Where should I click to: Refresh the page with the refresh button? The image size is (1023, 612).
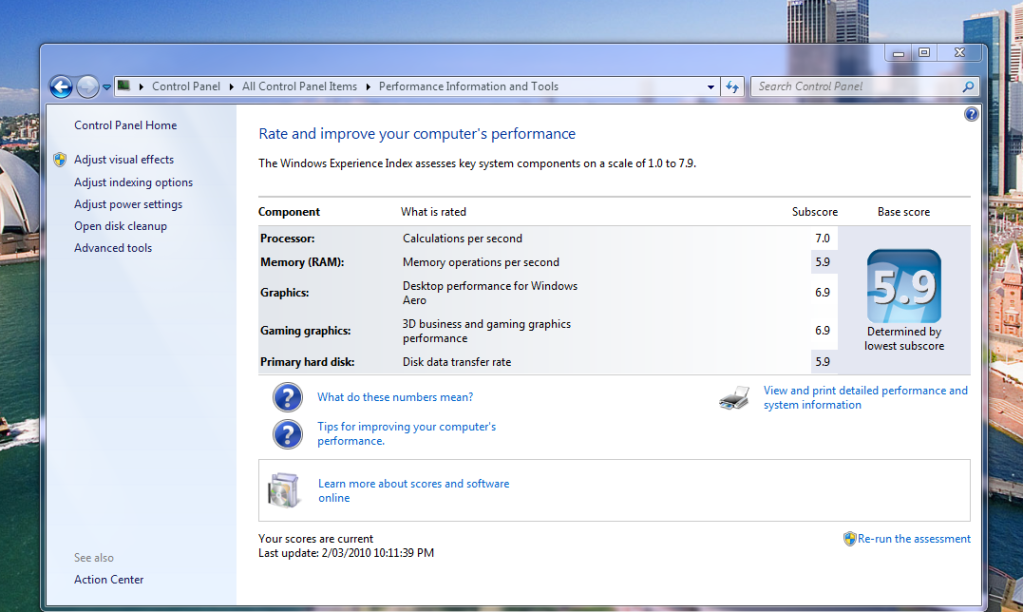tap(732, 87)
